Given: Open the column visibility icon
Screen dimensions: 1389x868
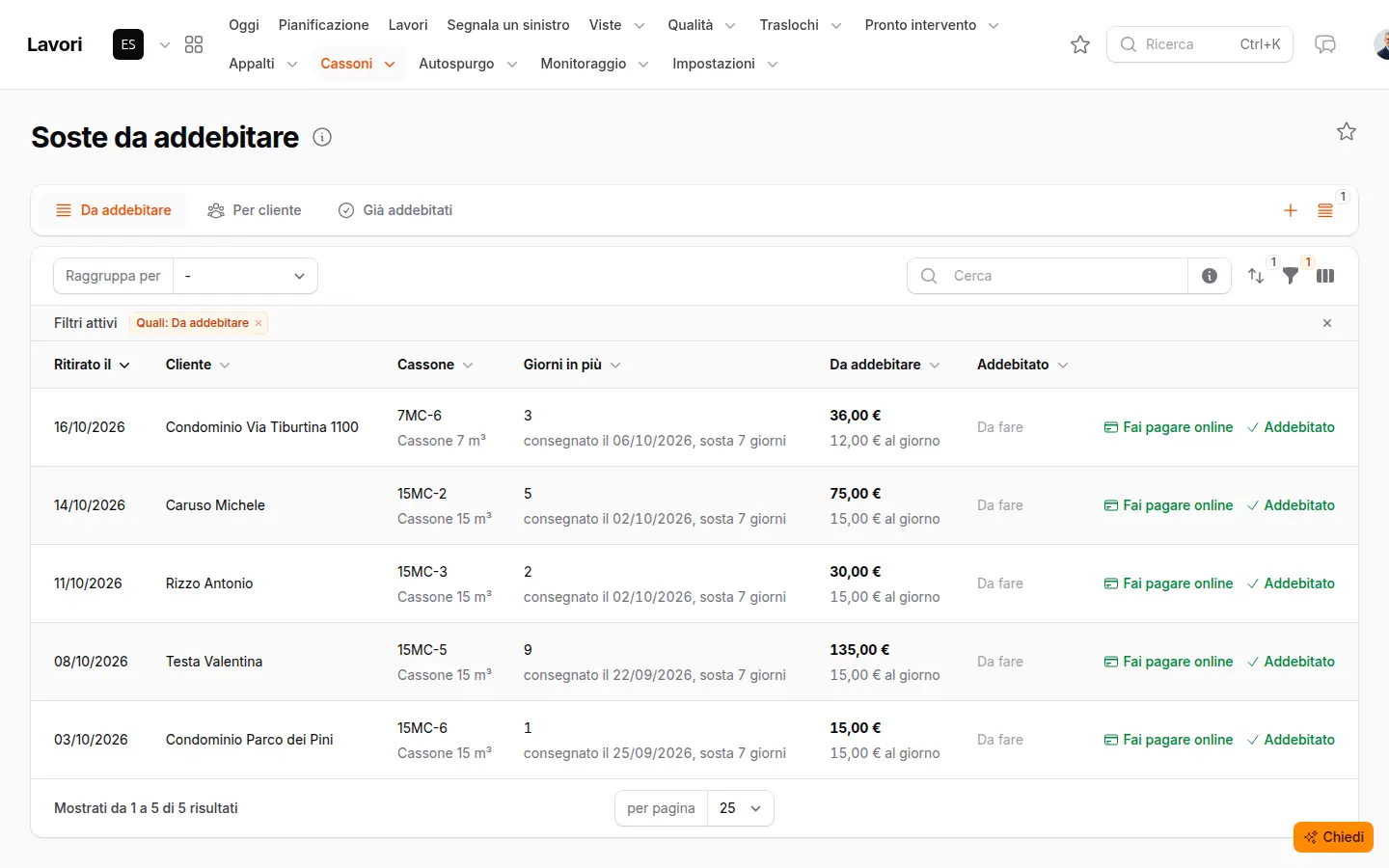Looking at the screenshot, I should click(x=1325, y=276).
